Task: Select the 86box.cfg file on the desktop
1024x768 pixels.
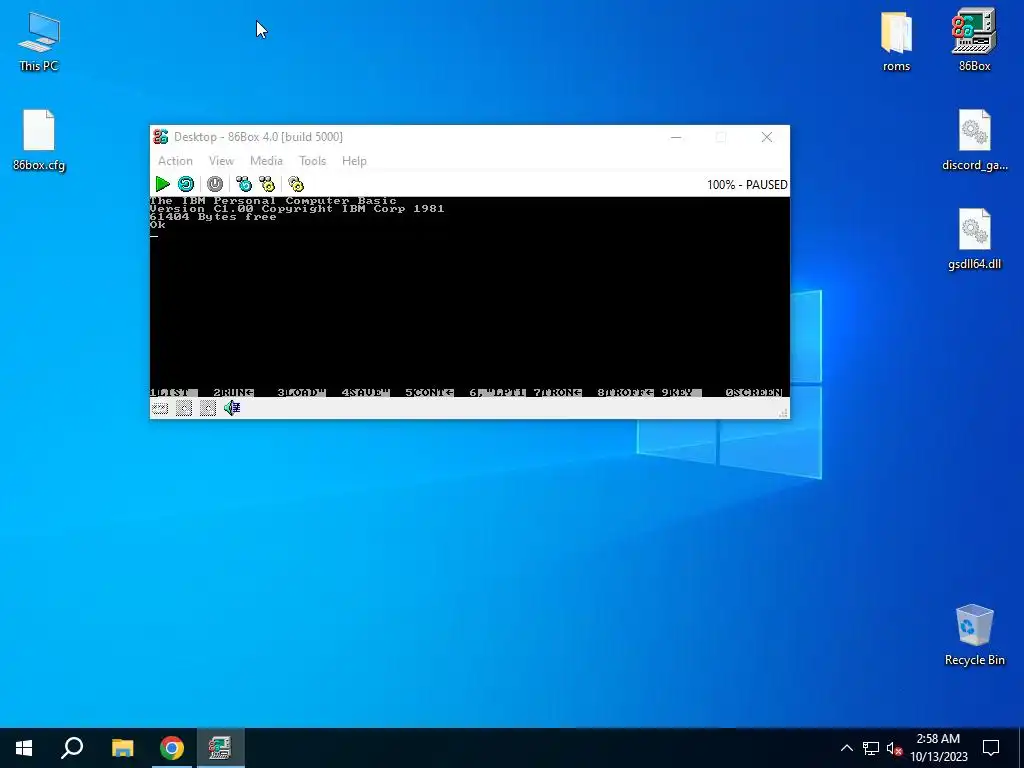Action: point(39,140)
